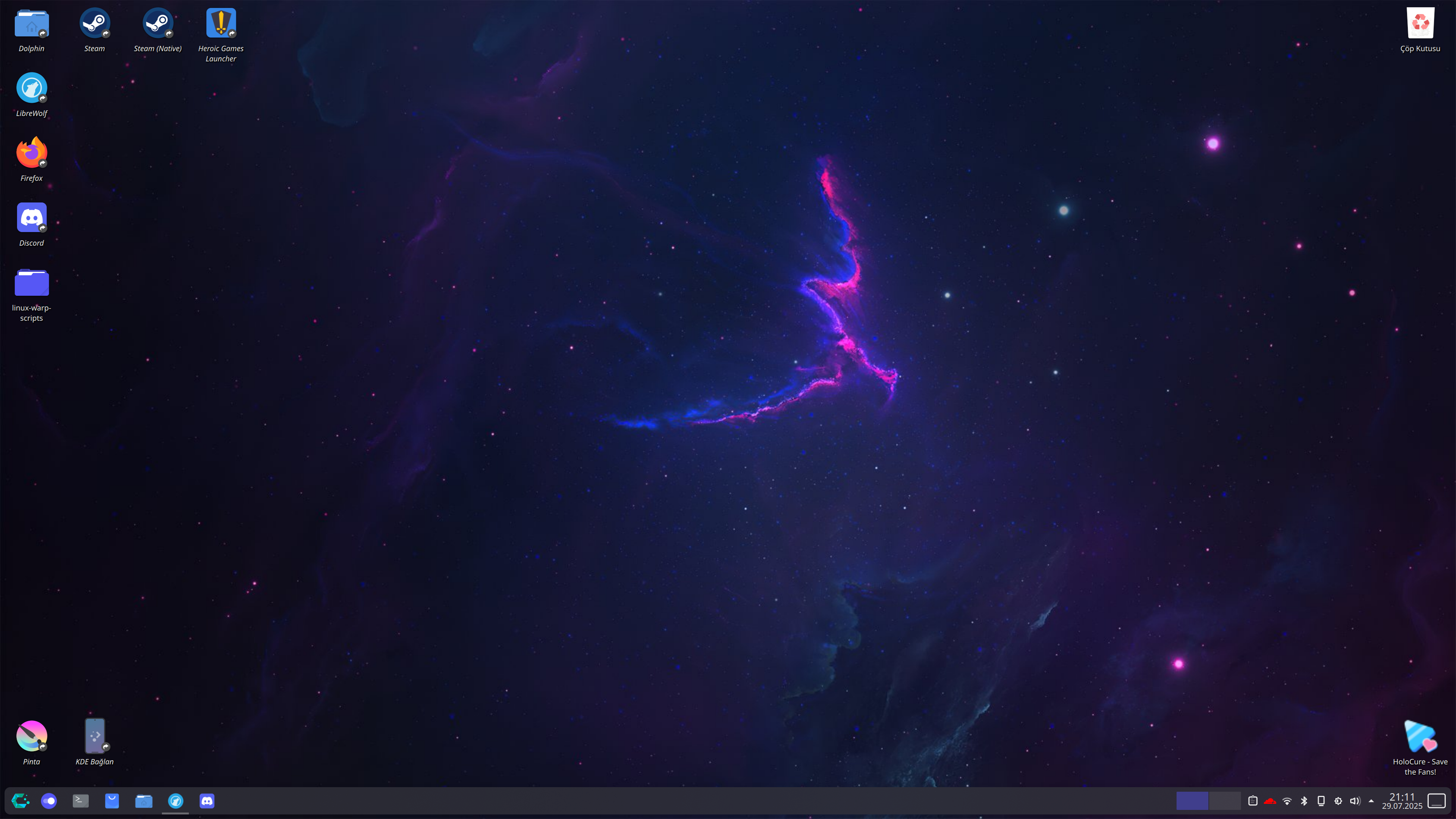This screenshot has height=819, width=1456.
Task: Launch the terminal from the taskbar
Action: [x=80, y=801]
